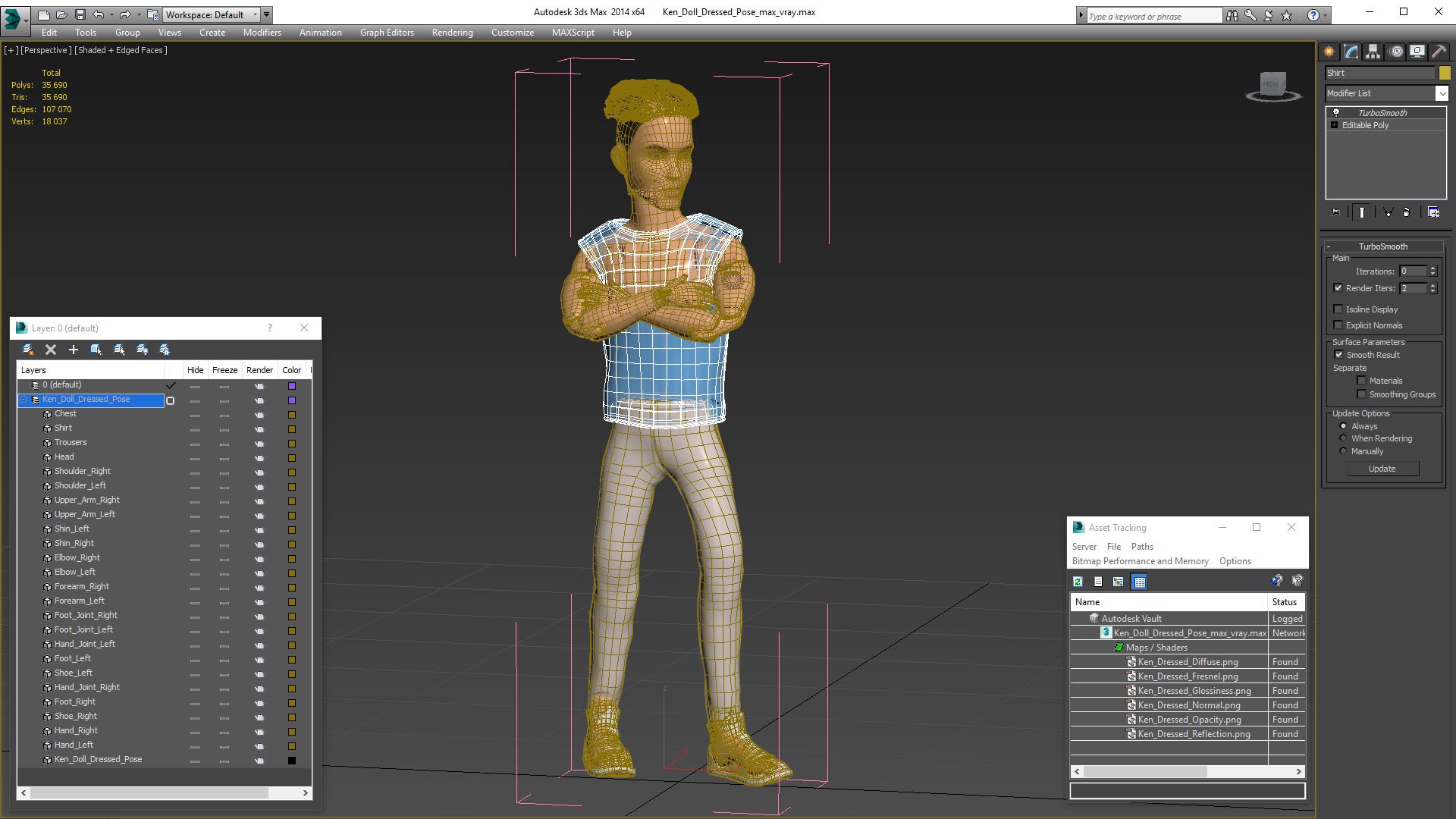
Task: Enable Explicit Normals checkbox
Action: (x=1338, y=325)
